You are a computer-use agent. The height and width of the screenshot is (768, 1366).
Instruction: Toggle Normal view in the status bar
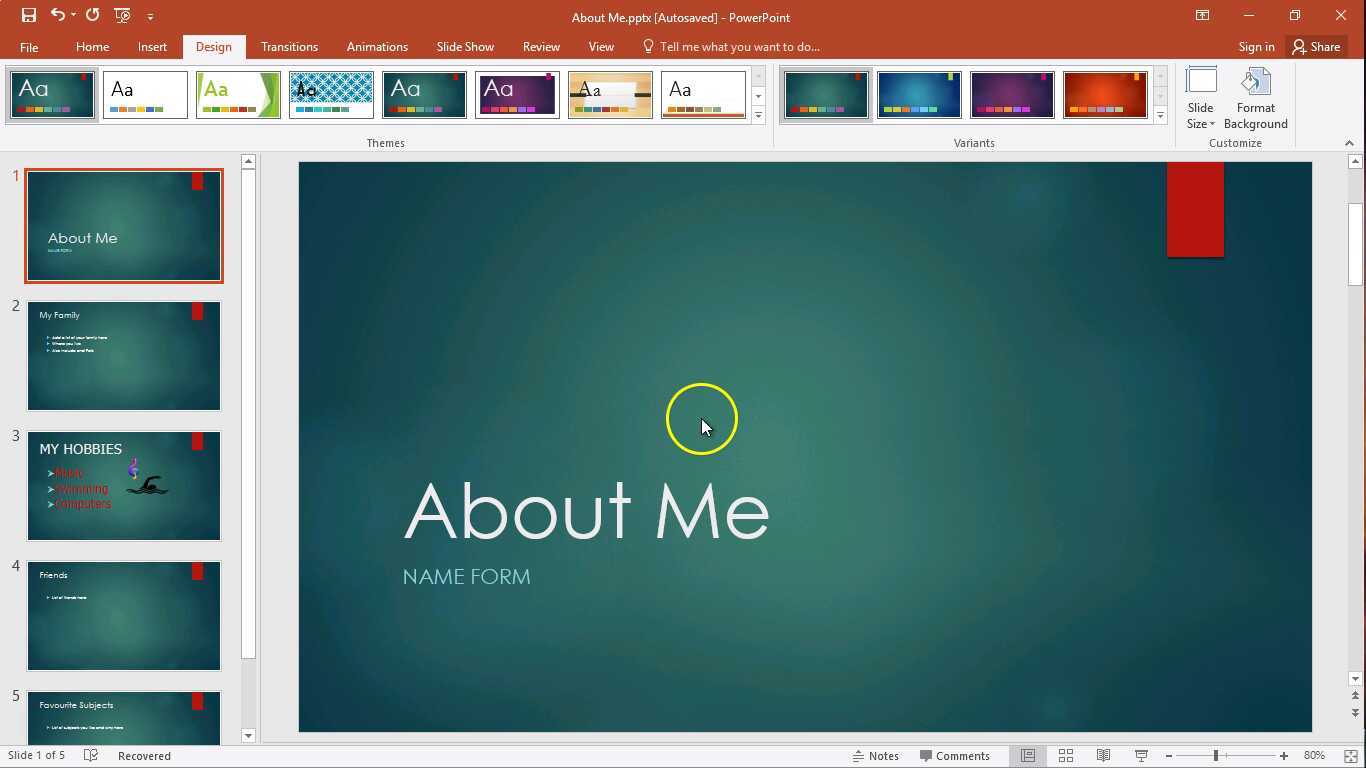[x=1028, y=755]
